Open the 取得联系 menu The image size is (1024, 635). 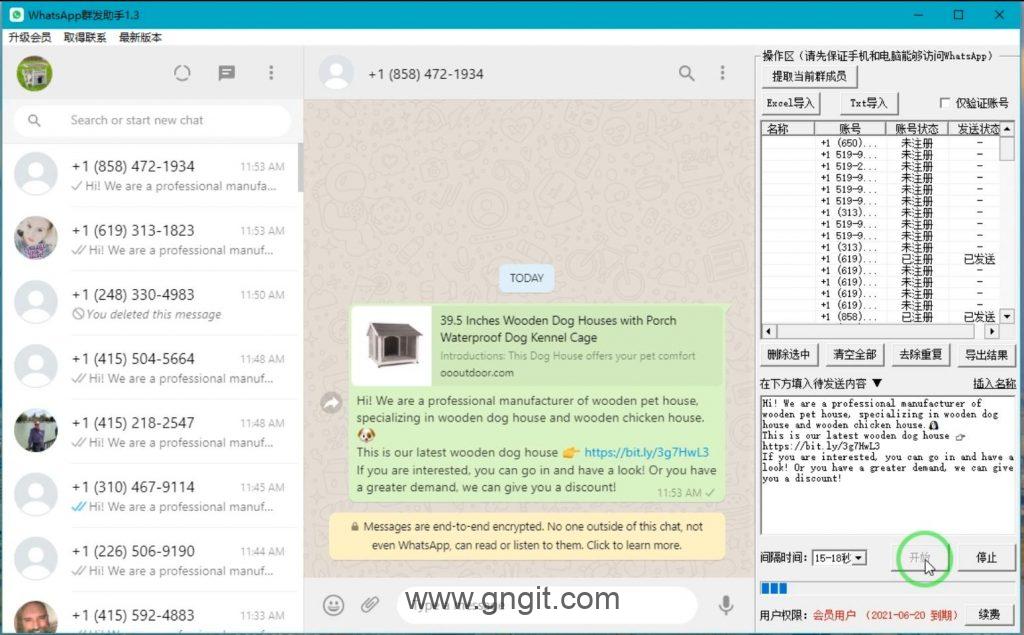point(85,37)
